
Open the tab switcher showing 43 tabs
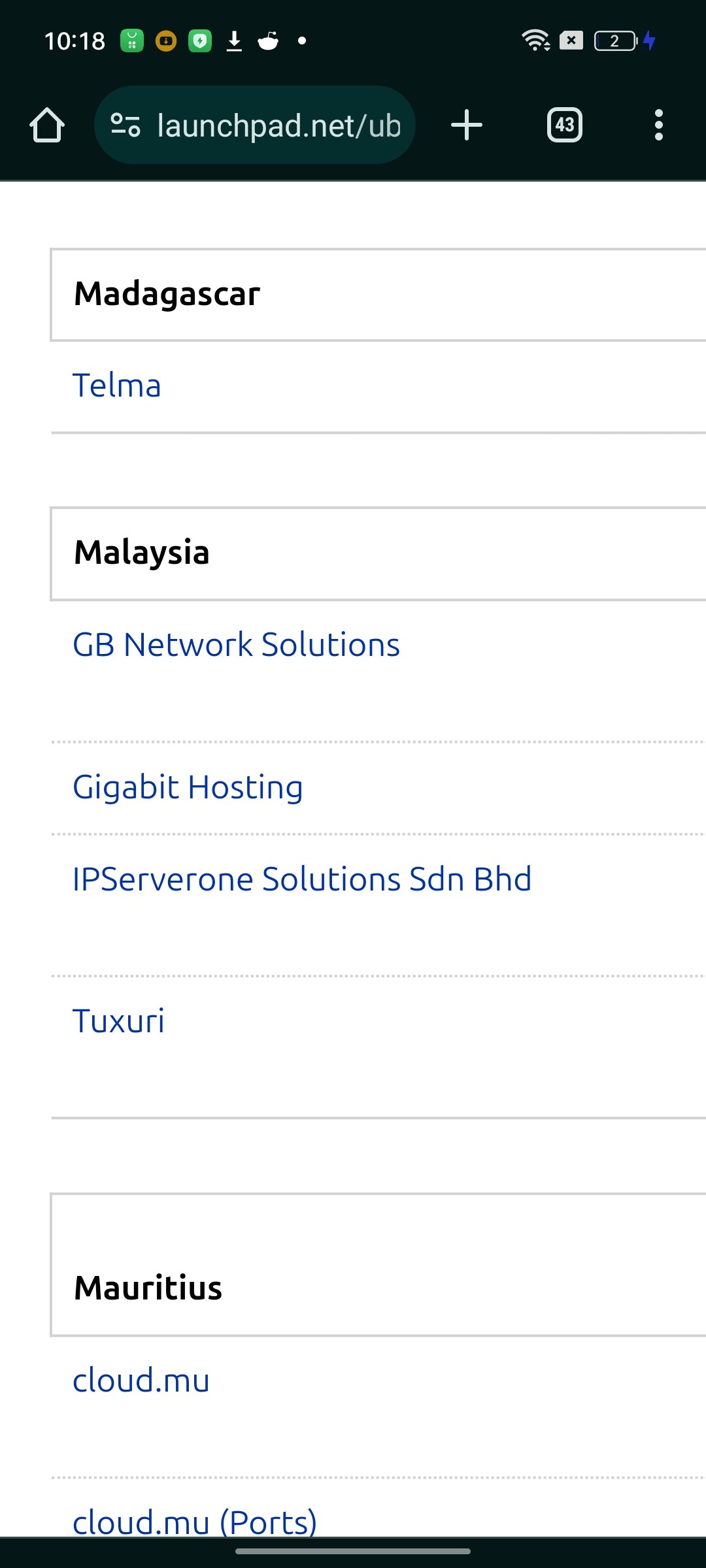pos(565,125)
